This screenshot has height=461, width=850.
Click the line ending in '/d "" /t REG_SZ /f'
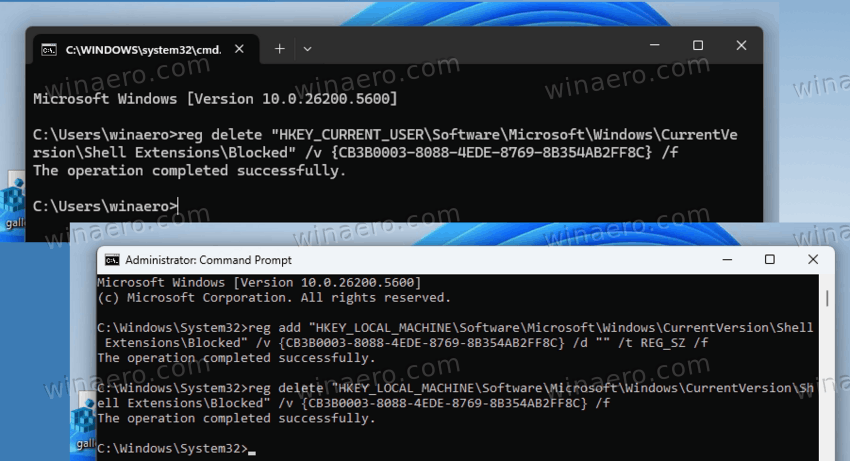click(406, 343)
